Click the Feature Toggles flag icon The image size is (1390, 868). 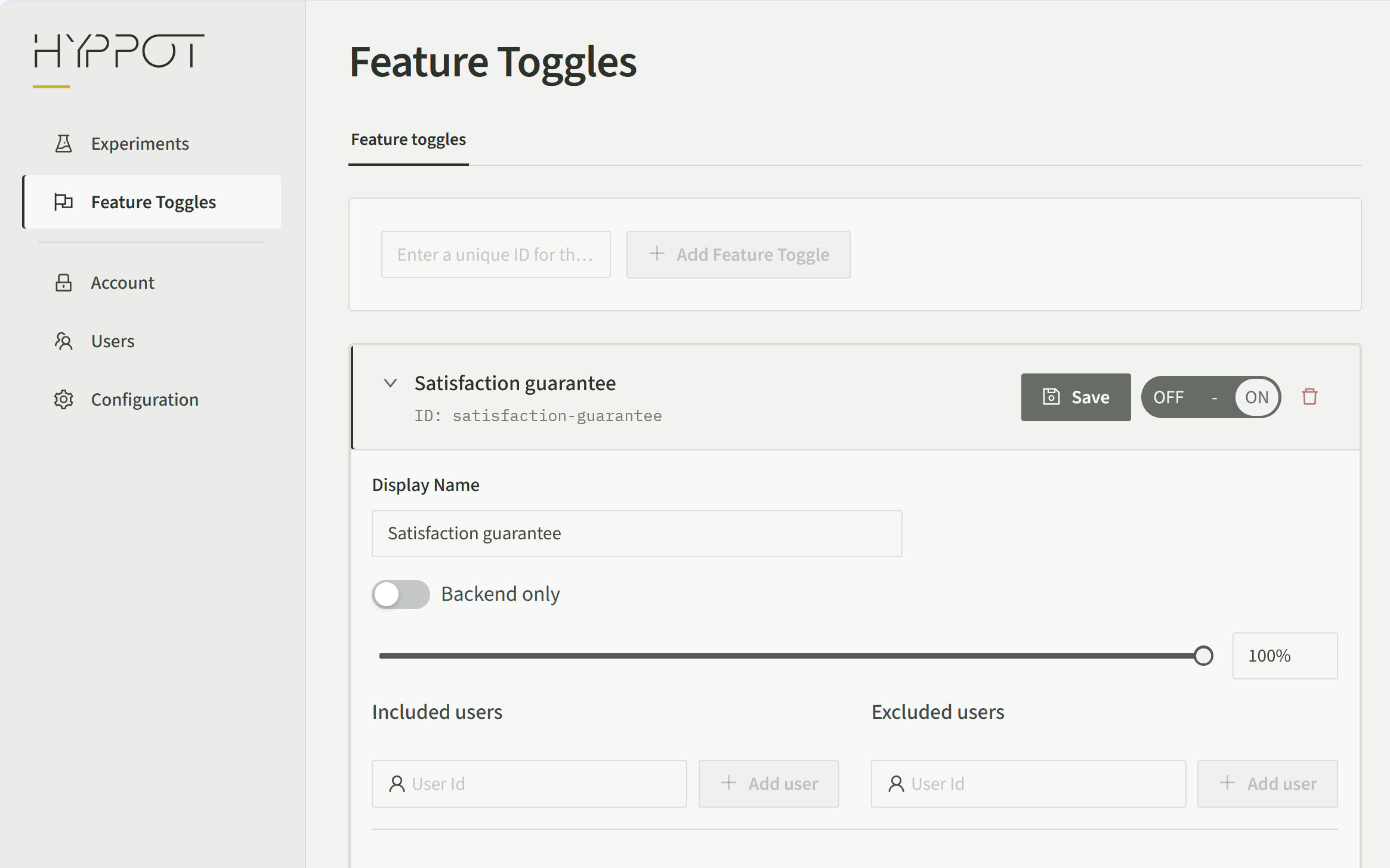[64, 202]
